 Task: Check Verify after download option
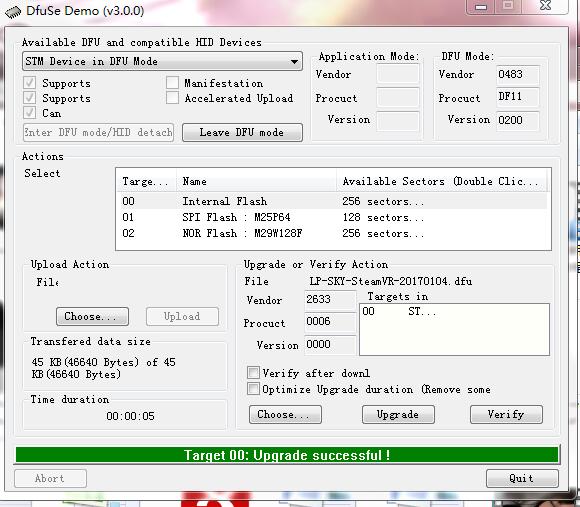click(x=253, y=372)
